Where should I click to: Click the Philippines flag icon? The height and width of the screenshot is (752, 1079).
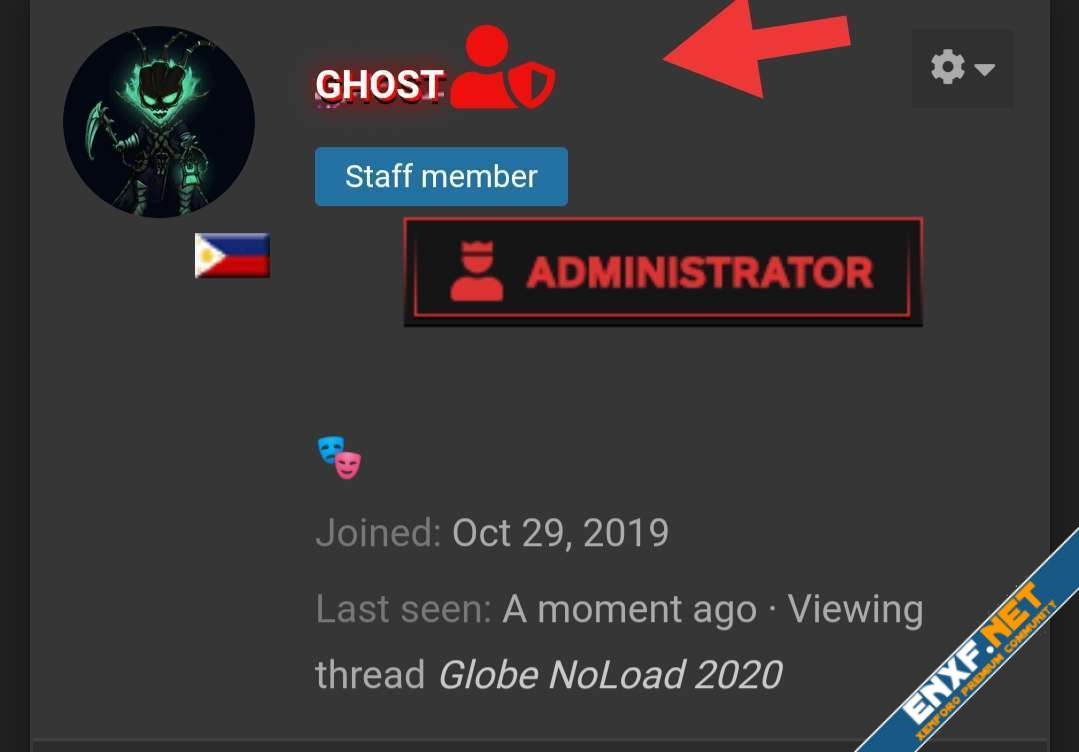click(x=232, y=255)
